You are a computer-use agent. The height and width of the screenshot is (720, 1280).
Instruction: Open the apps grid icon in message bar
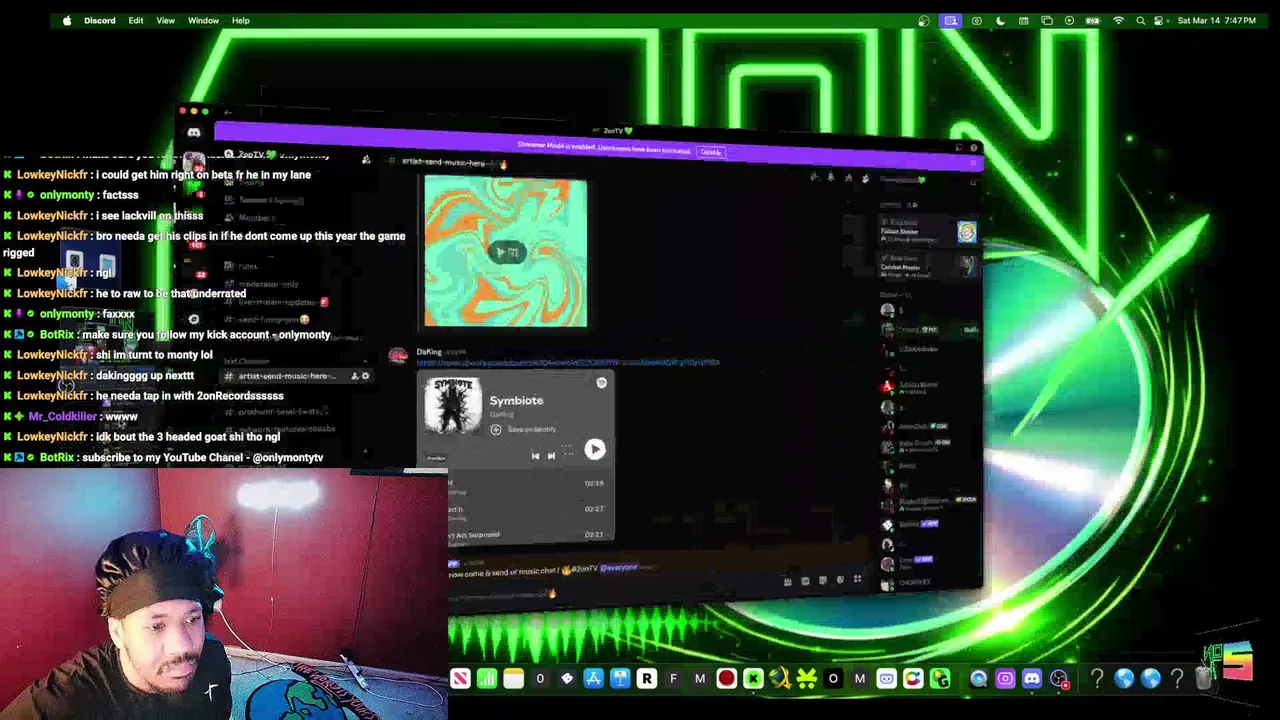(857, 580)
